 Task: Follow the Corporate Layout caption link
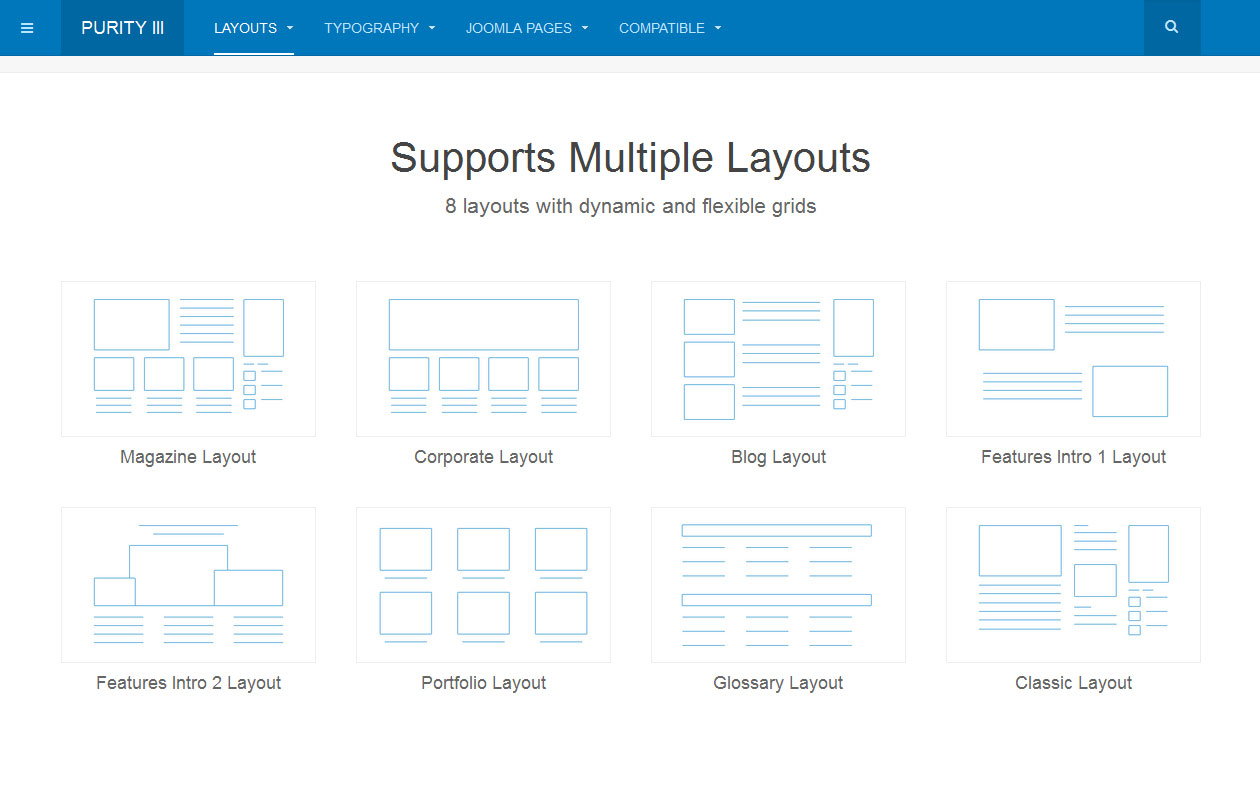coord(483,457)
